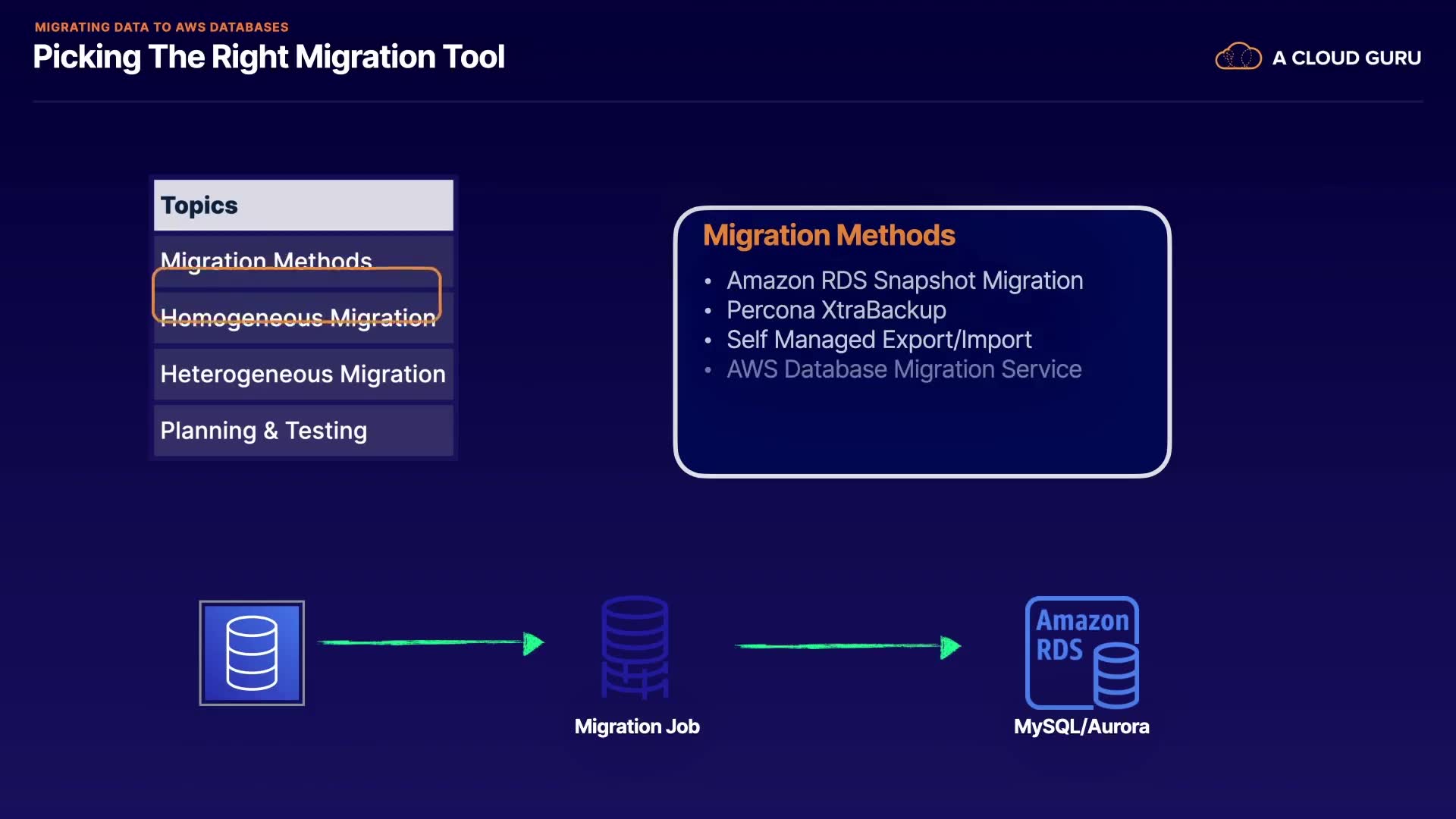The height and width of the screenshot is (819, 1456).
Task: Click the Migration Job database icon
Action: coord(635,646)
